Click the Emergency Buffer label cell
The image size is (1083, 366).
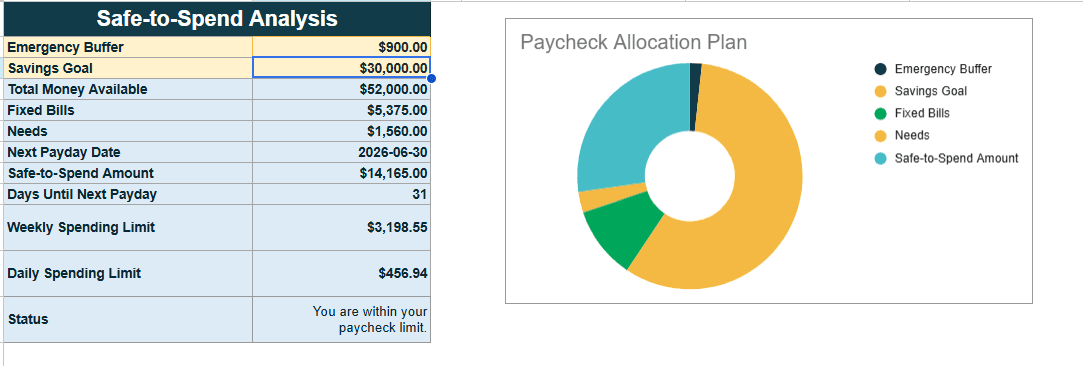coord(128,47)
